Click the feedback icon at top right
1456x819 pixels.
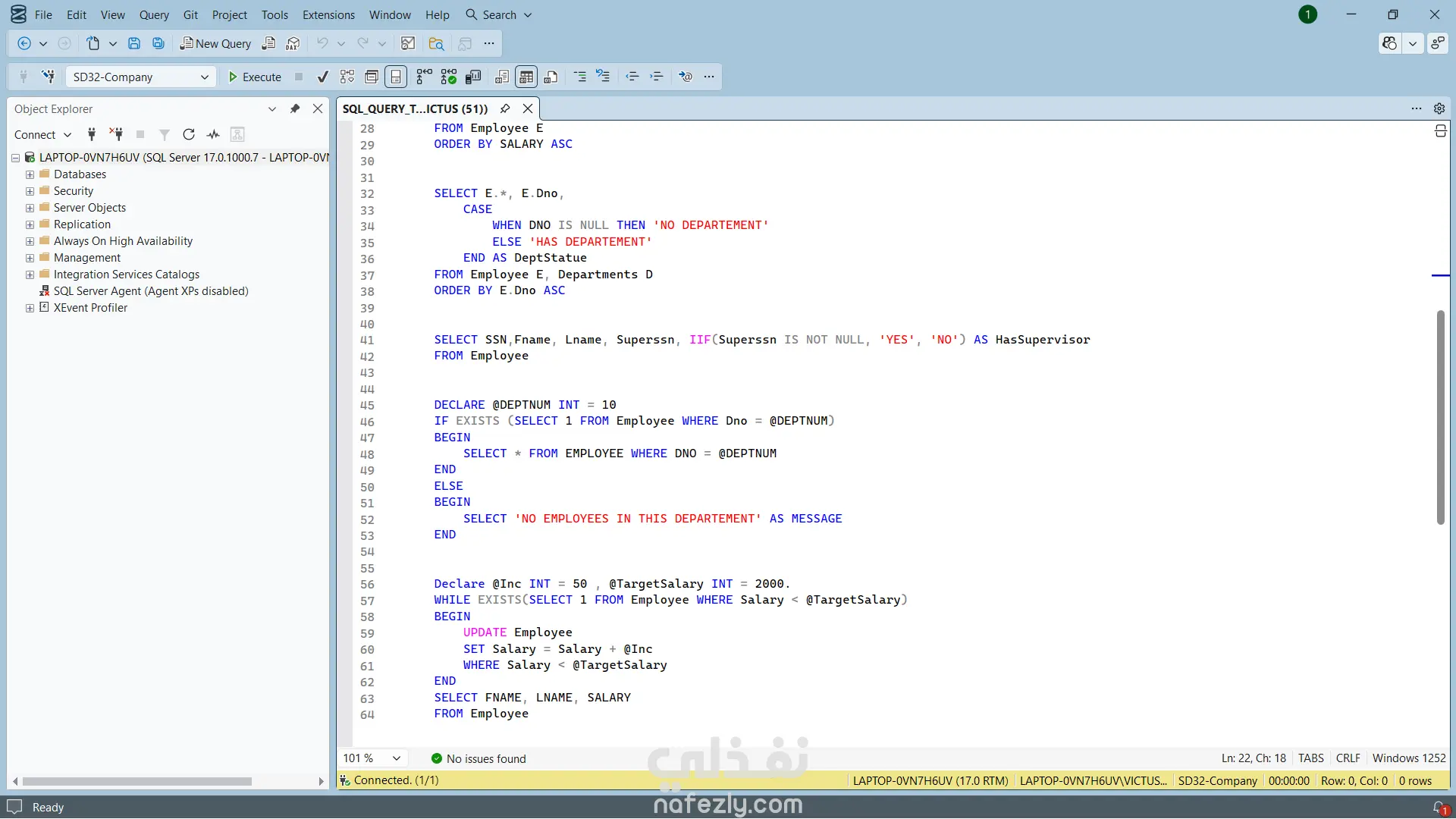click(1438, 43)
